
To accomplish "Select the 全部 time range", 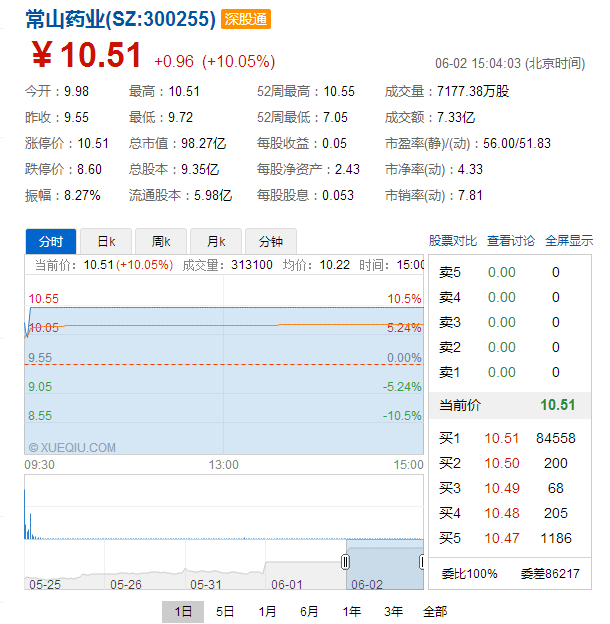I will click(435, 612).
